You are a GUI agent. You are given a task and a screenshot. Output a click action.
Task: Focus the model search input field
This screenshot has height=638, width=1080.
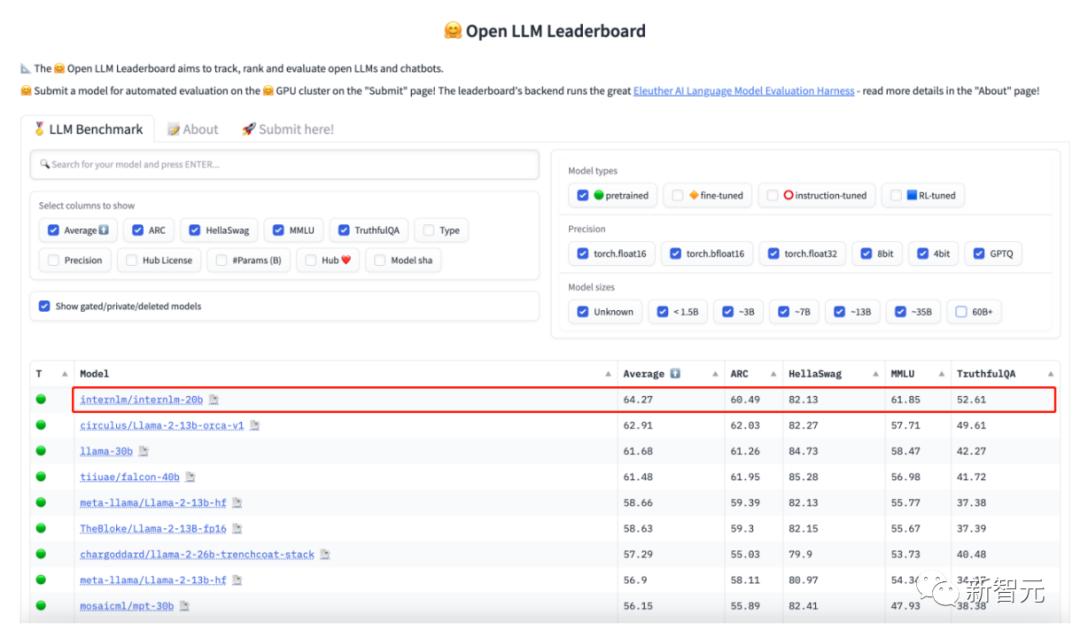click(284, 165)
